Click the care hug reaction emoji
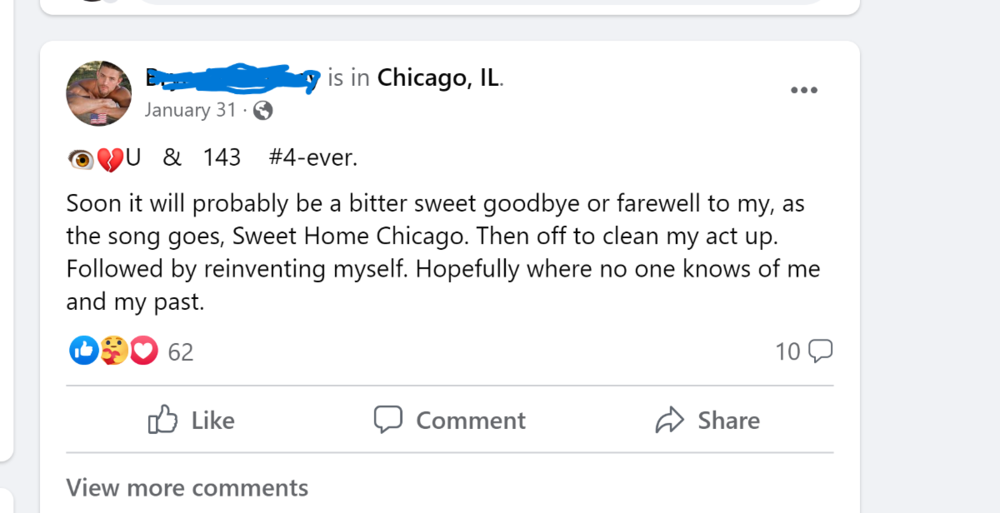The height and width of the screenshot is (513, 1000). coord(114,350)
